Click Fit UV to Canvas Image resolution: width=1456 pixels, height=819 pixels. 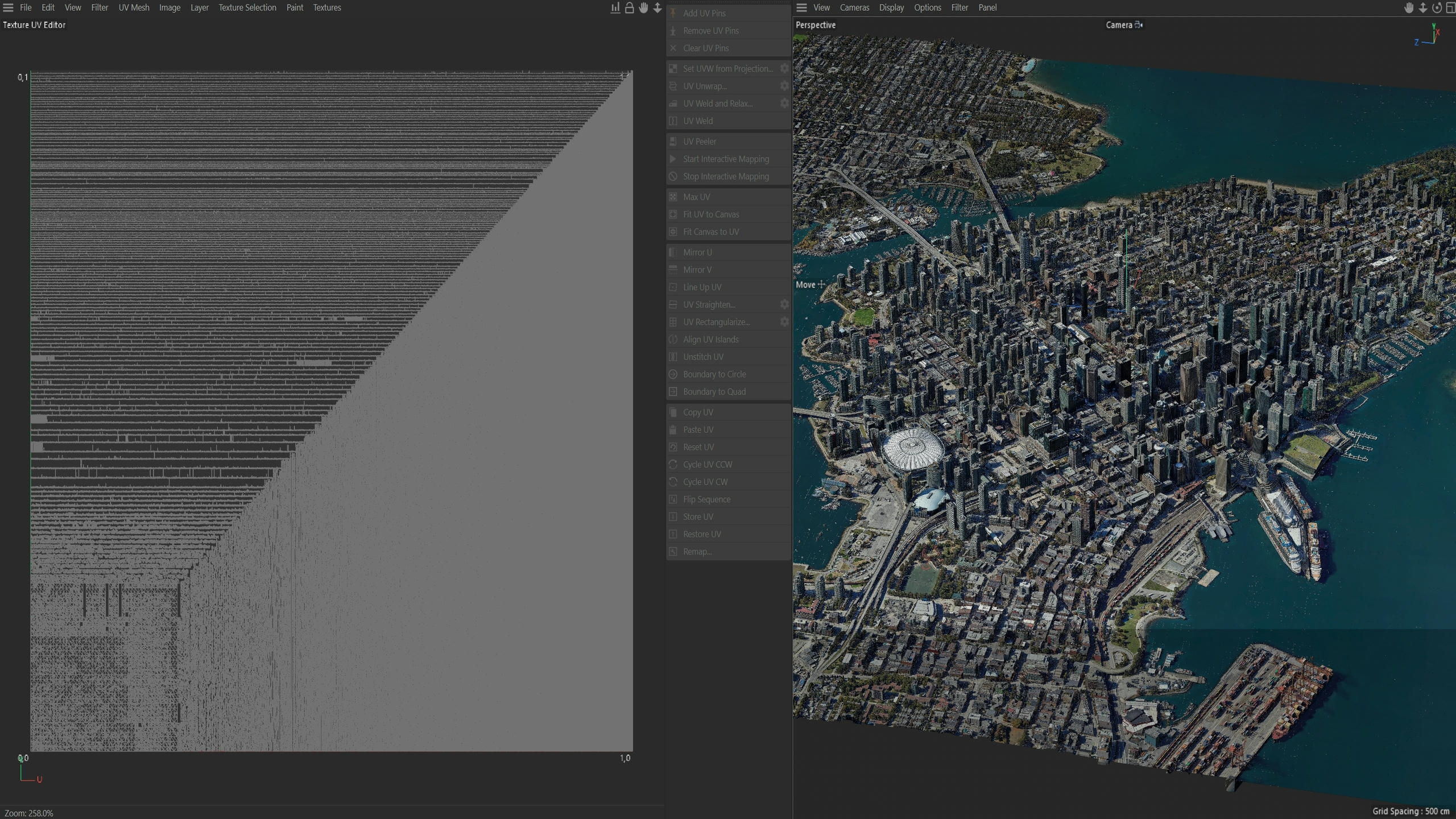pos(729,214)
